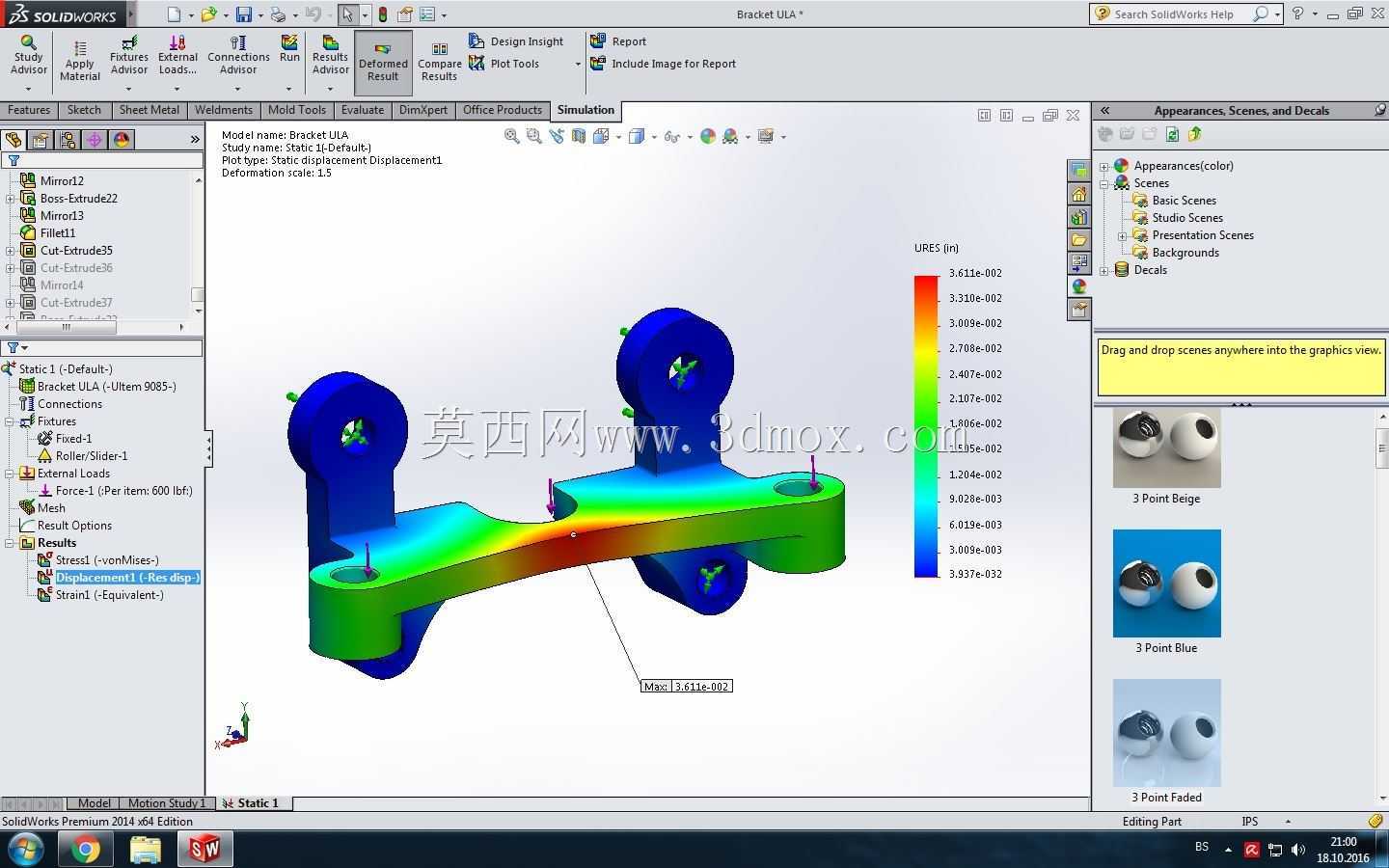Image resolution: width=1389 pixels, height=868 pixels.
Task: Toggle the Appearances task pane pin
Action: [x=1379, y=111]
